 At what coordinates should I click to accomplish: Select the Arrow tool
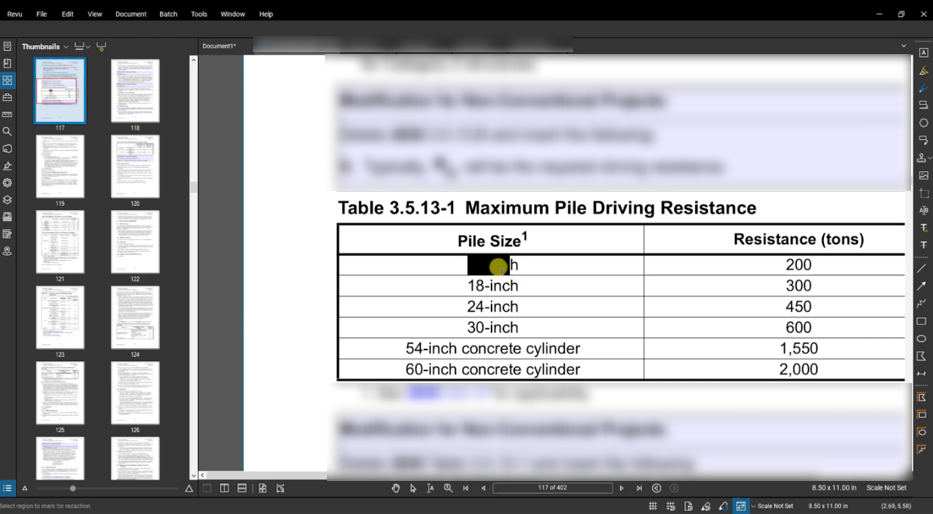pos(922,286)
